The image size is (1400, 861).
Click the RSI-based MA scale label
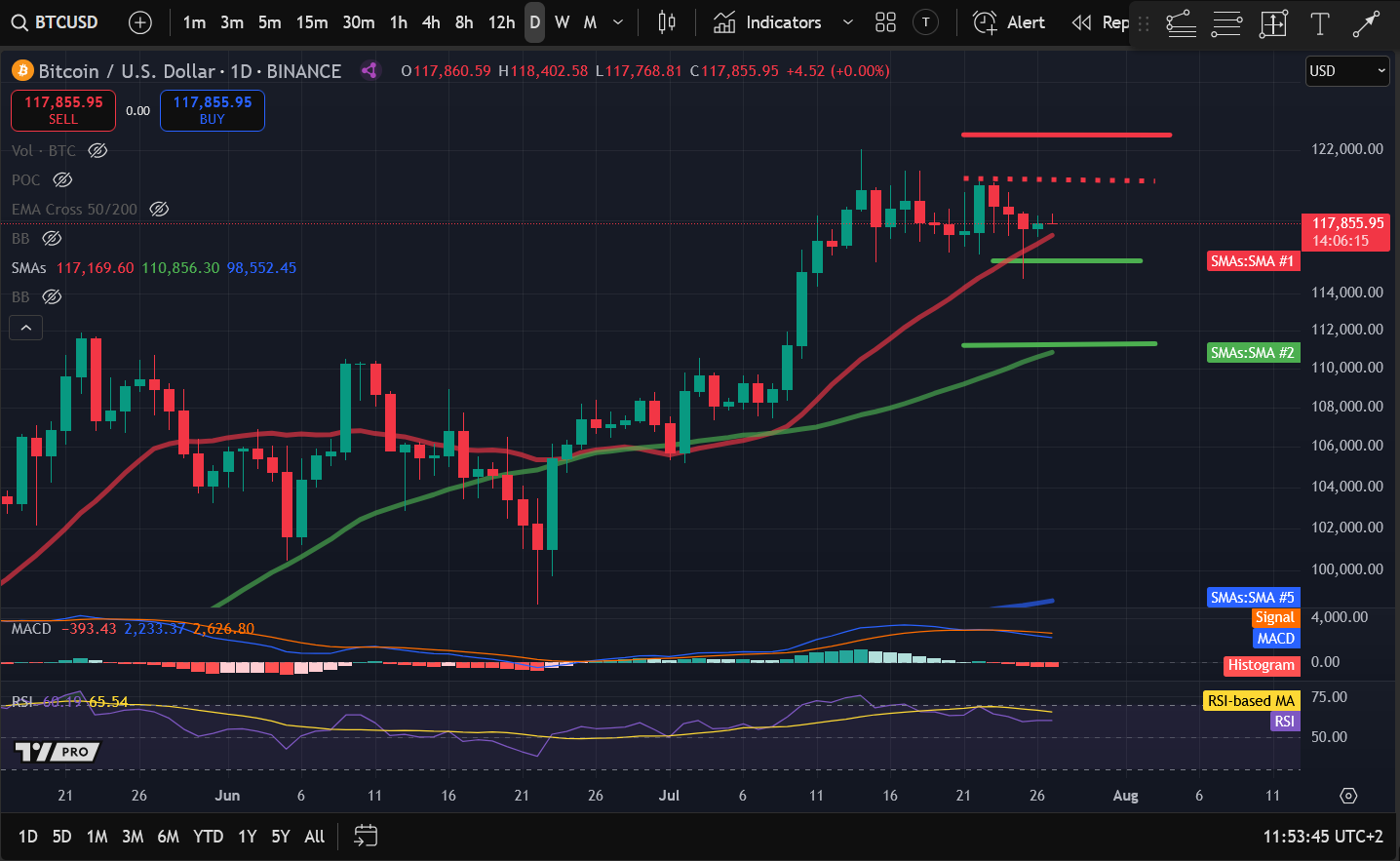(1251, 700)
